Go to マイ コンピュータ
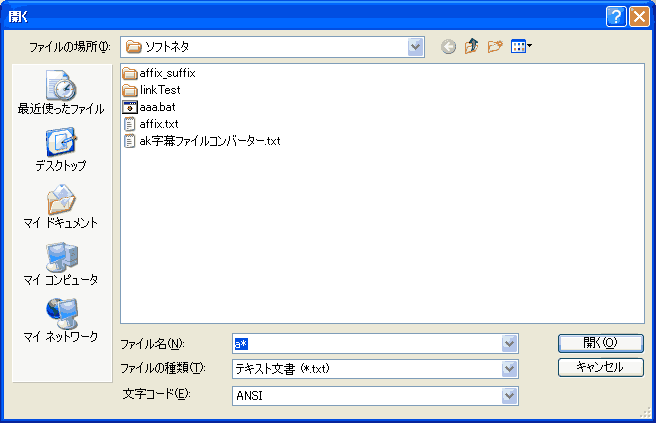The height and width of the screenshot is (423, 656). point(61,263)
